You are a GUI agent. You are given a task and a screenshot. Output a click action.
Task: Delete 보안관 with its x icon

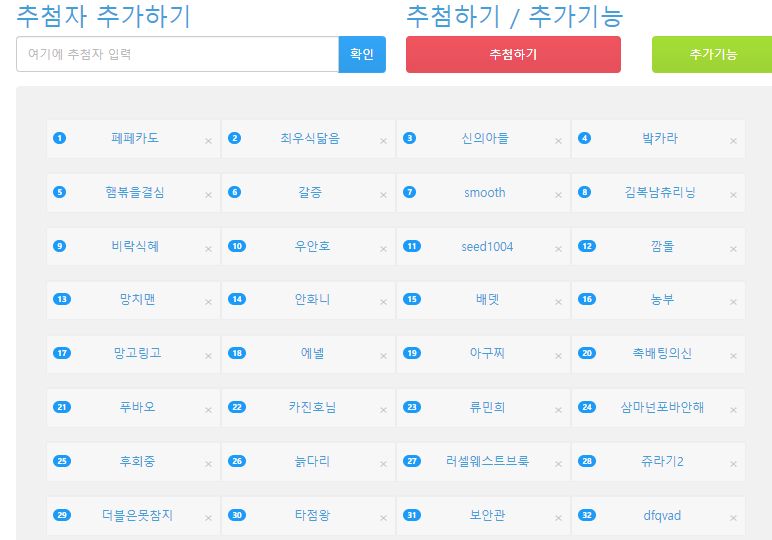coord(558,518)
